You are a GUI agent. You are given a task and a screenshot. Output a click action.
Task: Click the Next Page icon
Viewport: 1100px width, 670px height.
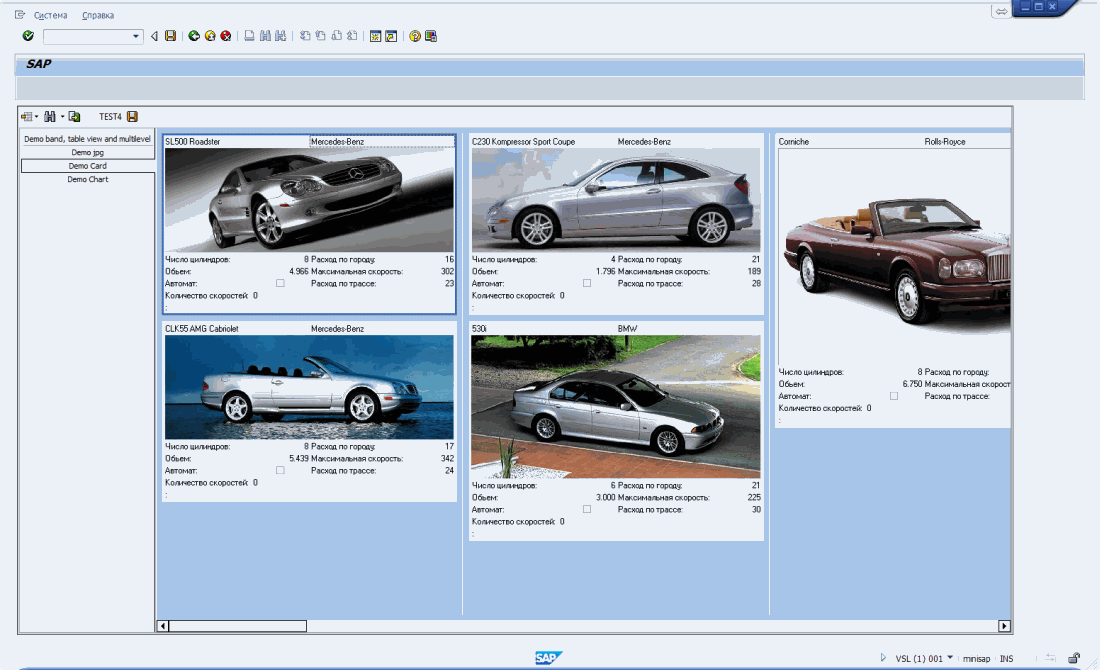pyautogui.click(x=337, y=36)
